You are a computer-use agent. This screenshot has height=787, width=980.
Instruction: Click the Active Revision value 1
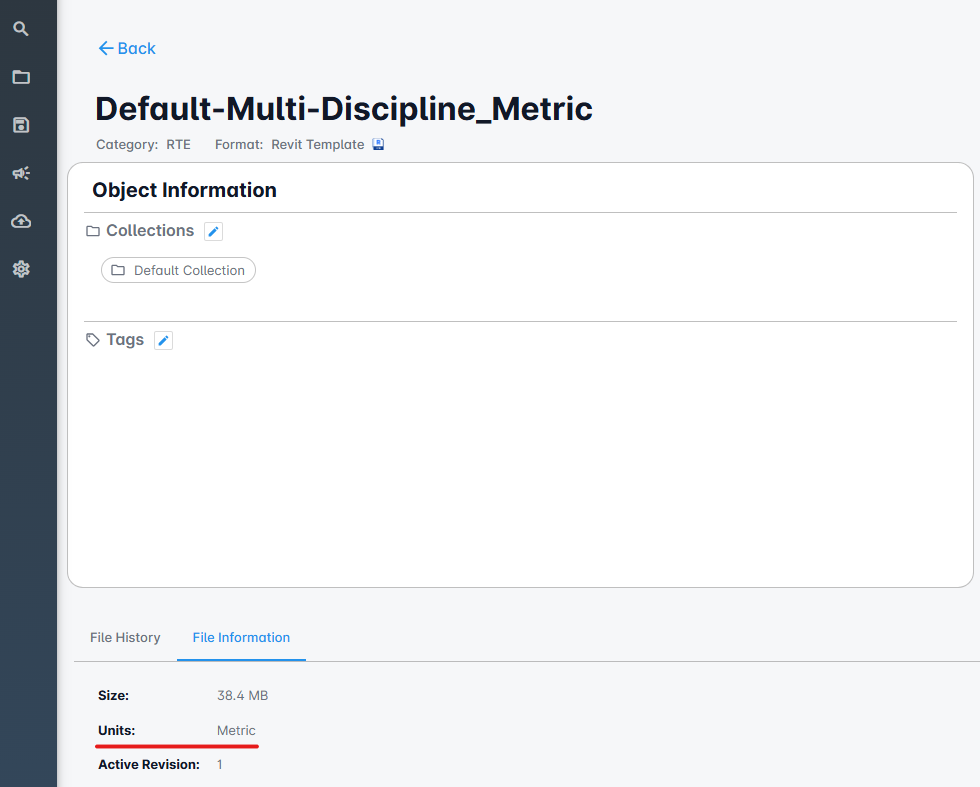pos(220,764)
